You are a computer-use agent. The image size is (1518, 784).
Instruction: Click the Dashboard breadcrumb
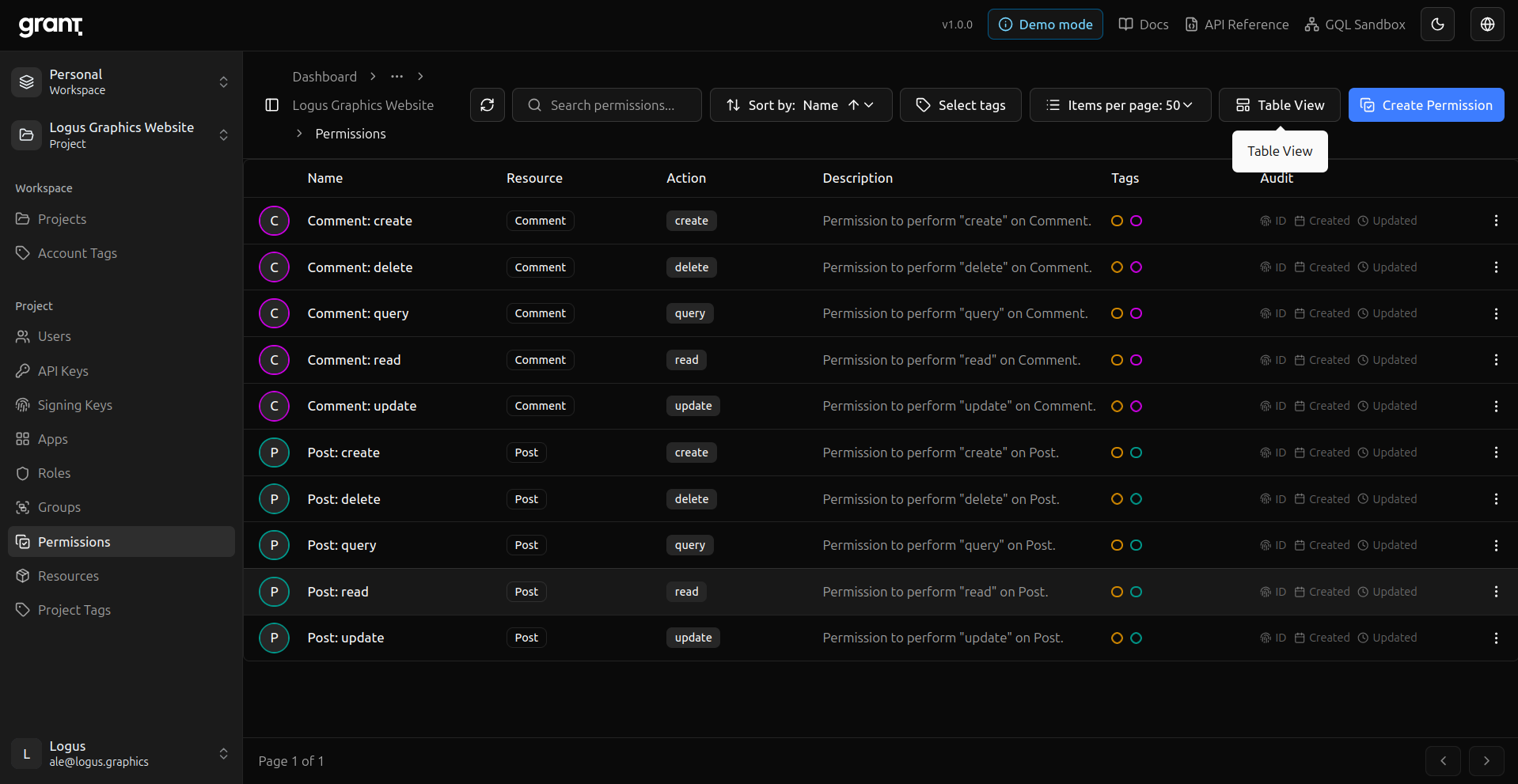pyautogui.click(x=324, y=77)
